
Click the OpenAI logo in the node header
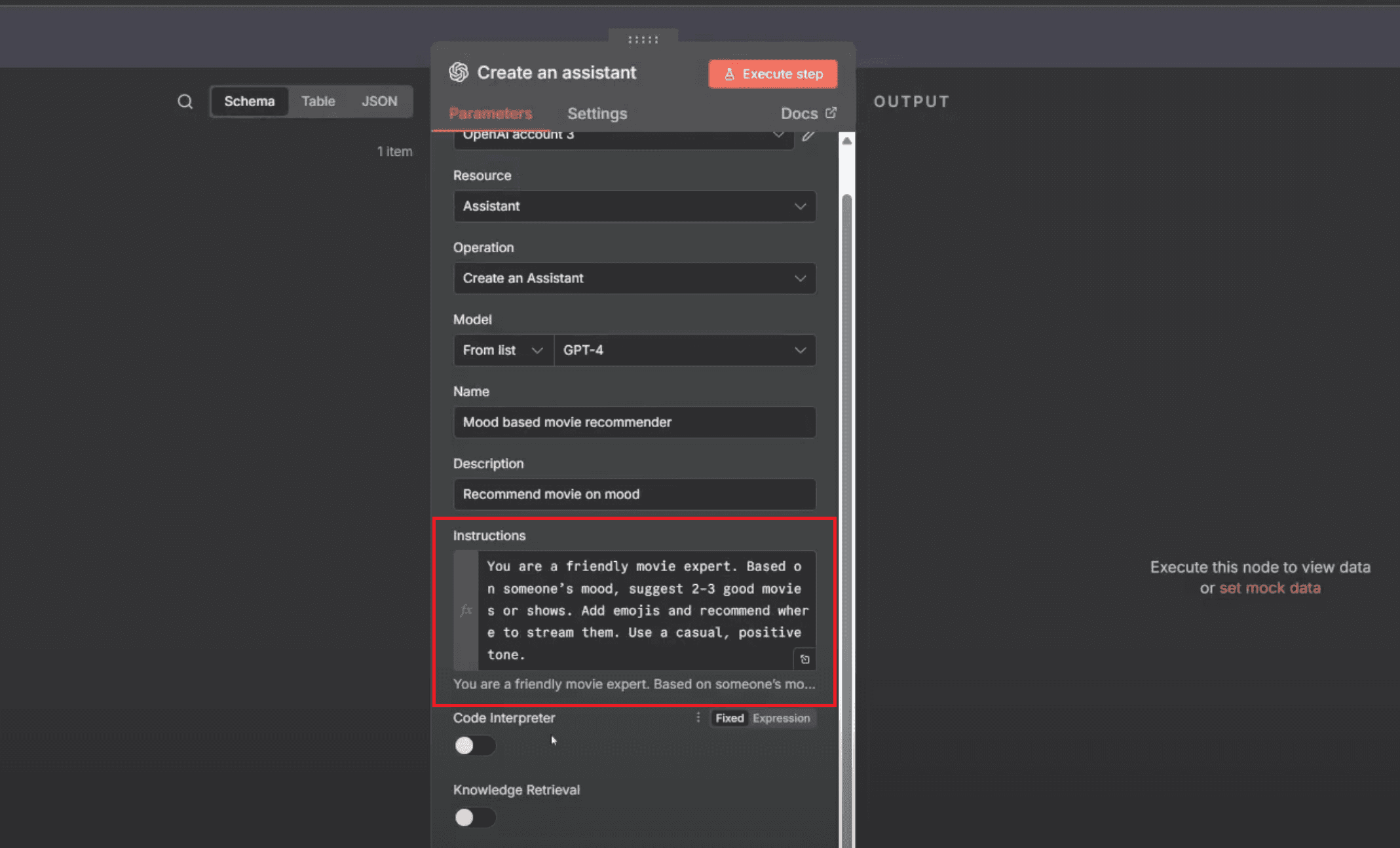click(x=459, y=73)
